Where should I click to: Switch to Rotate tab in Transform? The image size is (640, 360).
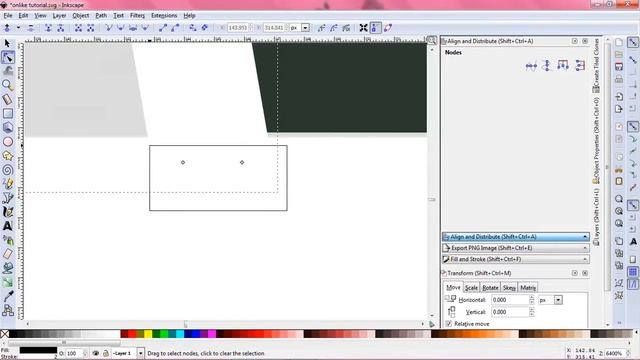pos(490,288)
